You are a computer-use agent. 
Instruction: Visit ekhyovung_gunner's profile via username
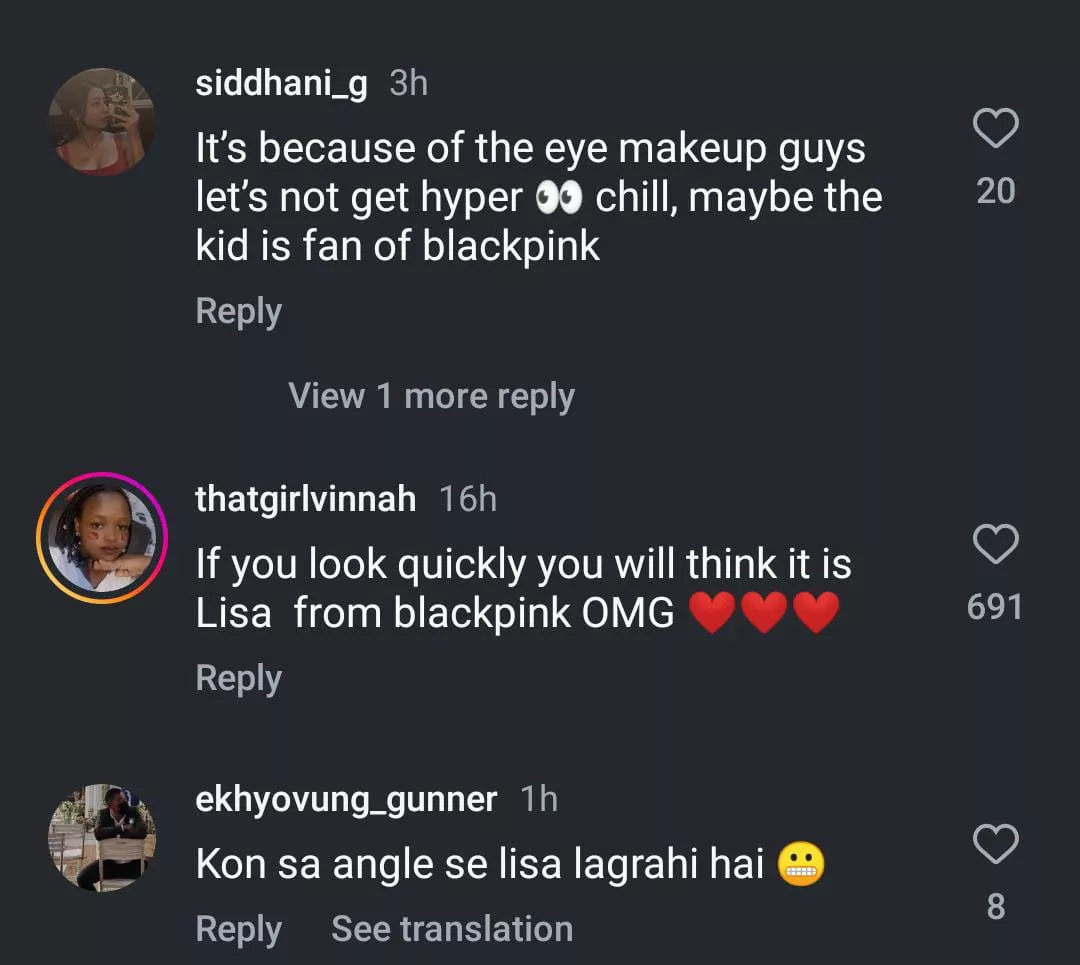pos(346,799)
